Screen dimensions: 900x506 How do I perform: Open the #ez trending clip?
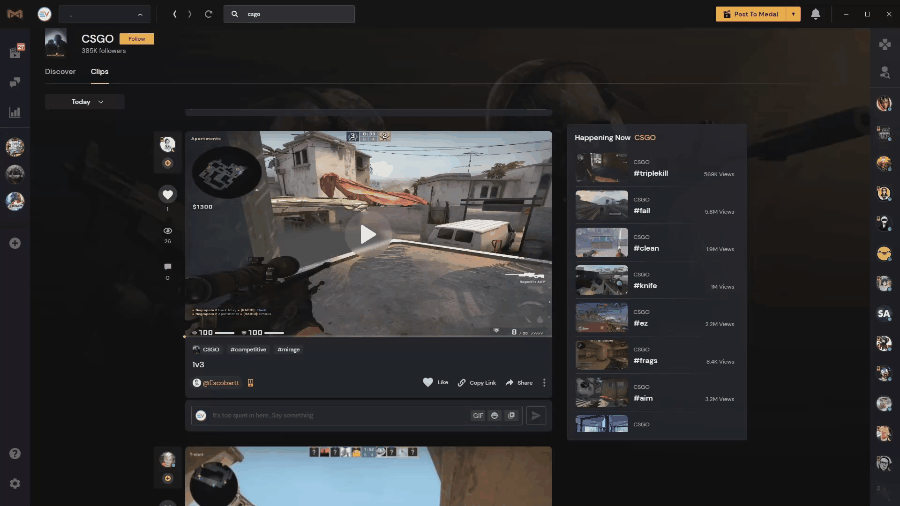[x=655, y=317]
